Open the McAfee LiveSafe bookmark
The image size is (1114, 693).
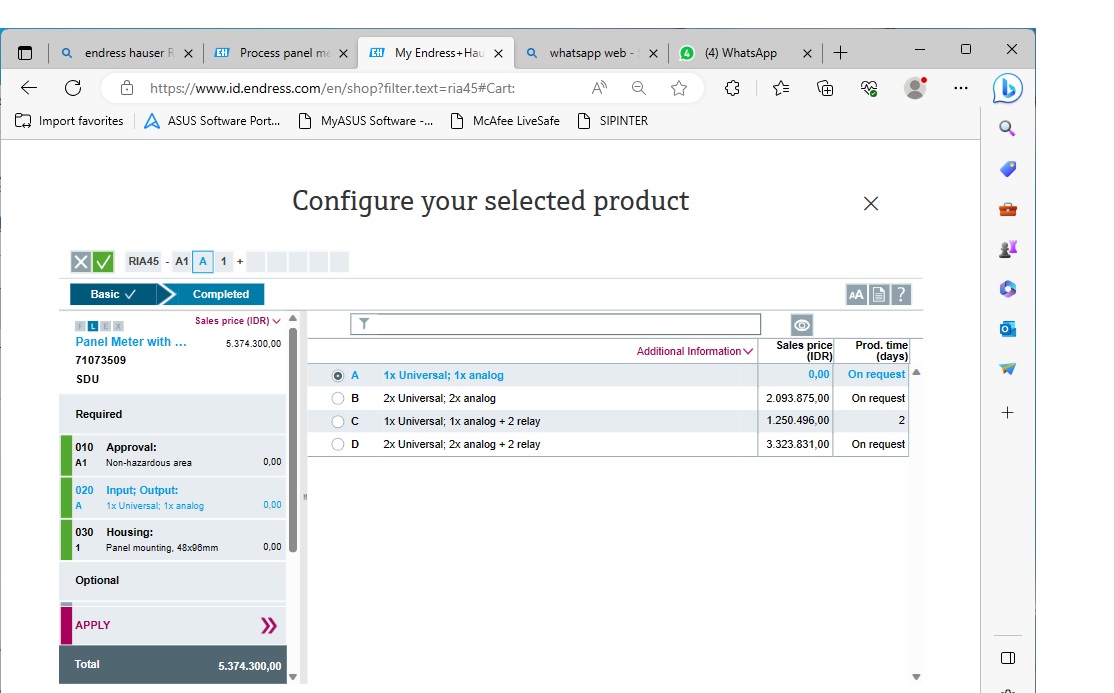pos(505,121)
